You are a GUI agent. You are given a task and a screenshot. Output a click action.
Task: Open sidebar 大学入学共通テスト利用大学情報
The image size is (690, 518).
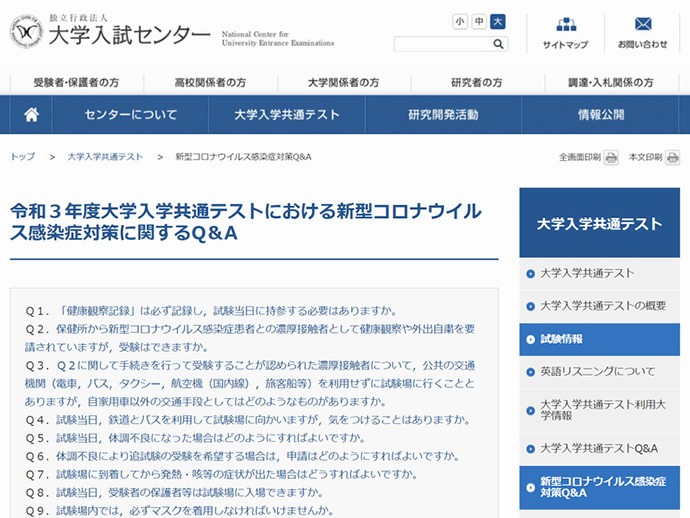point(599,410)
